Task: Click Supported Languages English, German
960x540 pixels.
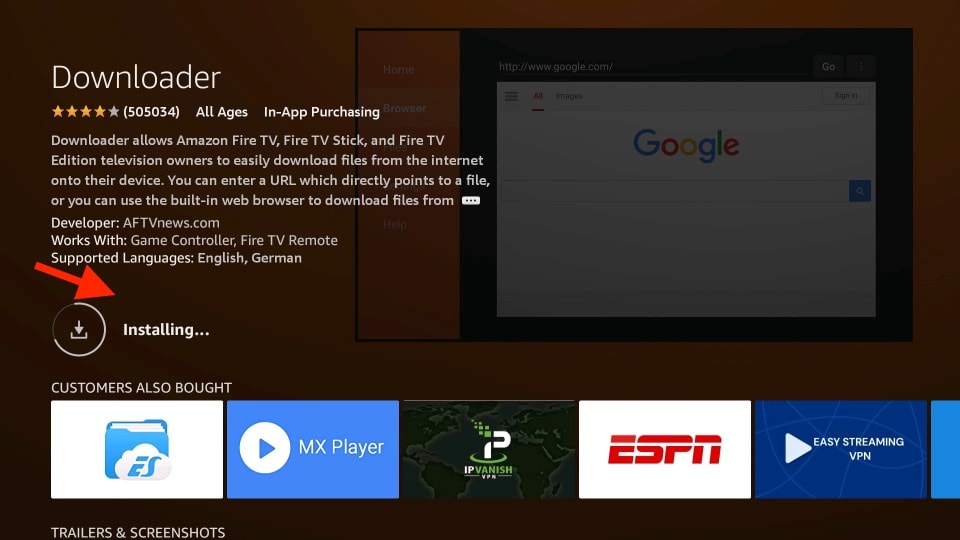Action: click(176, 258)
